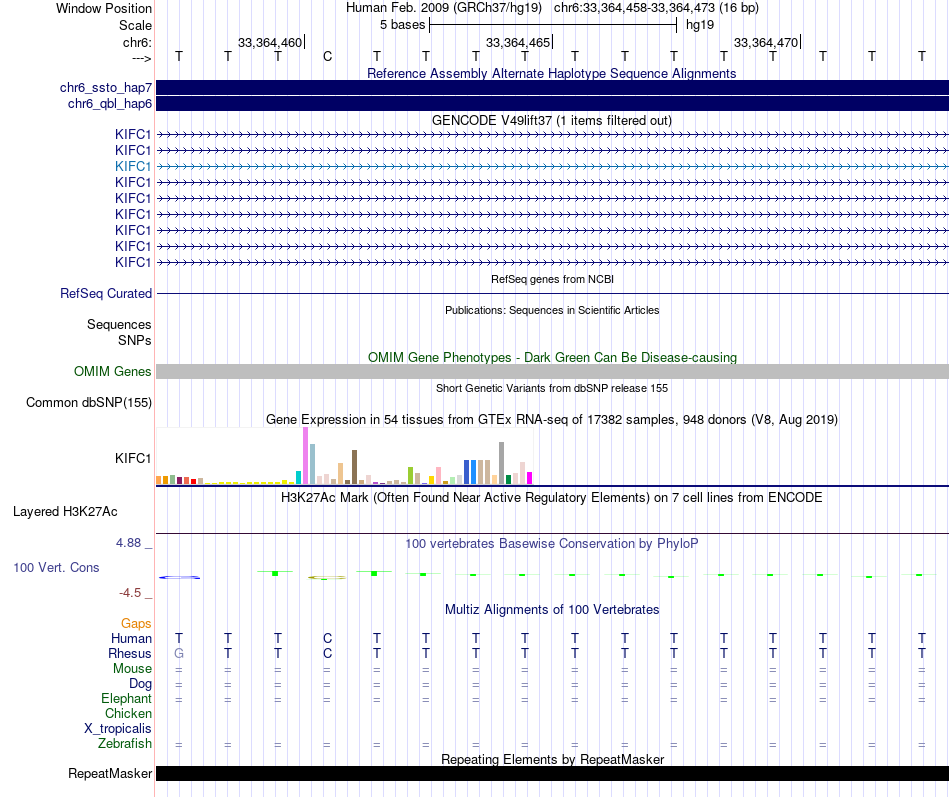Click the chr6_qbl_hap6 alignment bar
The image size is (950, 797).
552,104
